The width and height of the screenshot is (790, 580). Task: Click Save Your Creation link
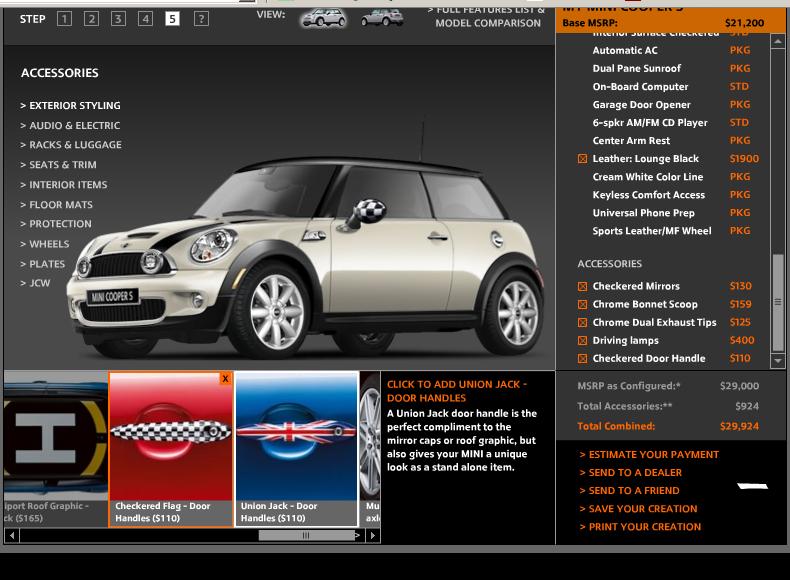638,509
